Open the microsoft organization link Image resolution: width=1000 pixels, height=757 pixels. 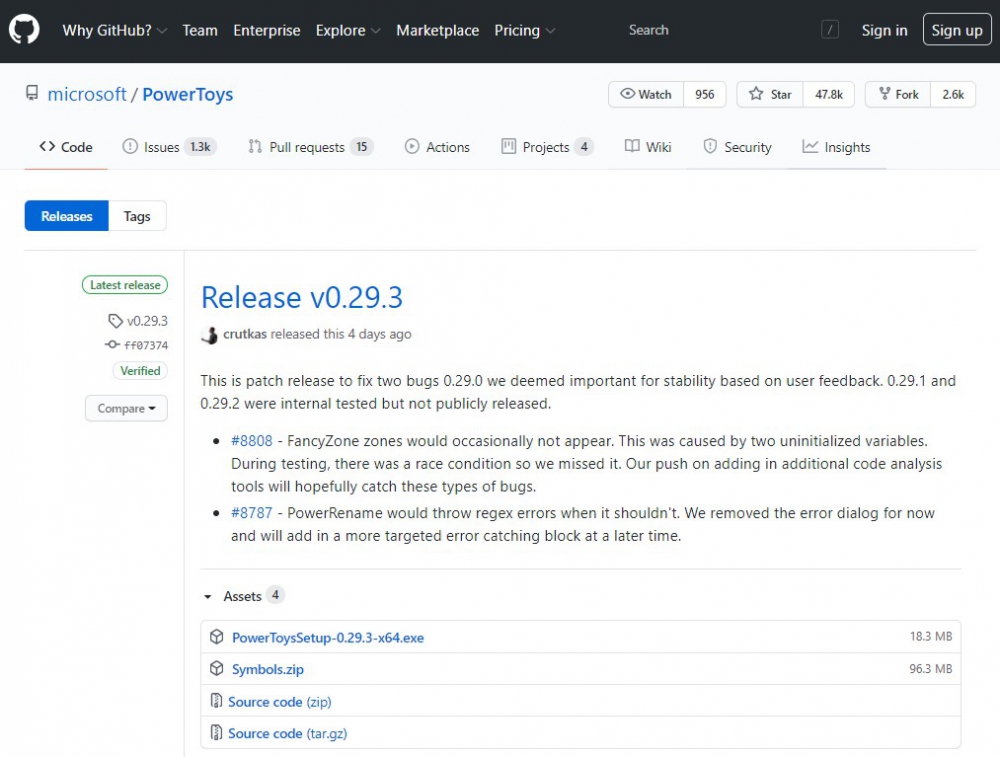(87, 94)
